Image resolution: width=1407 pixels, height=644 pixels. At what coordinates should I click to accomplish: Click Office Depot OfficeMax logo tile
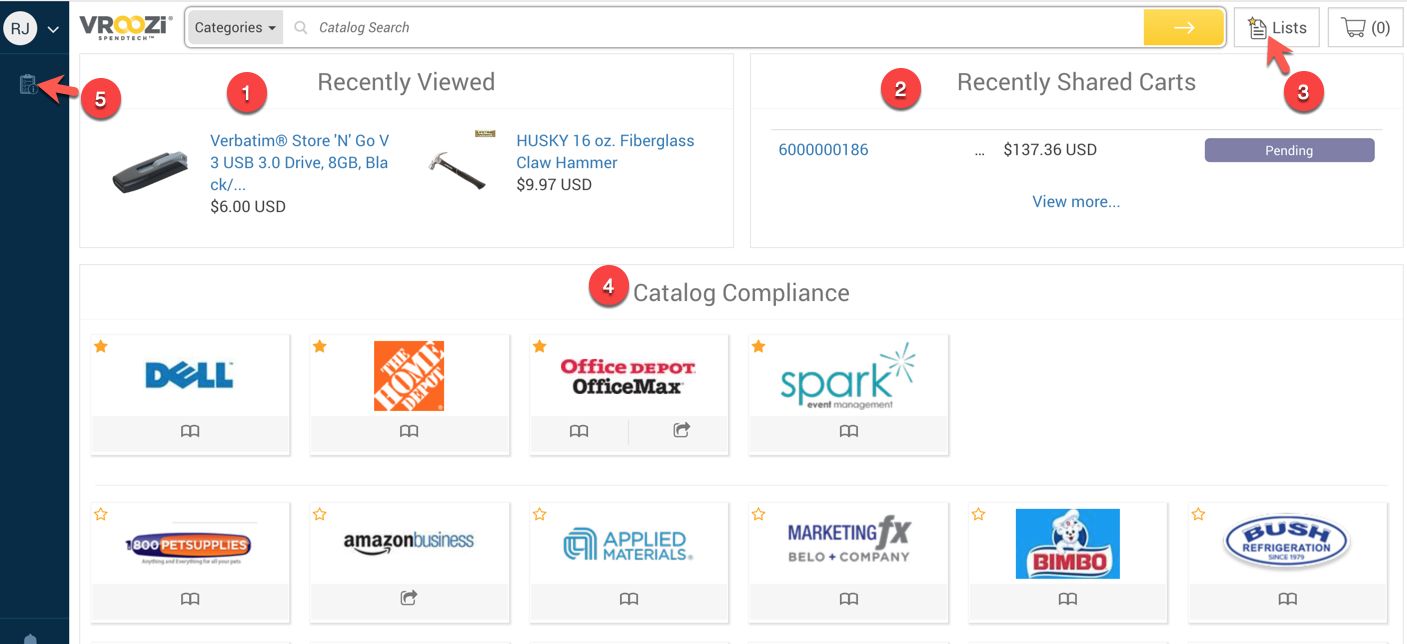628,376
